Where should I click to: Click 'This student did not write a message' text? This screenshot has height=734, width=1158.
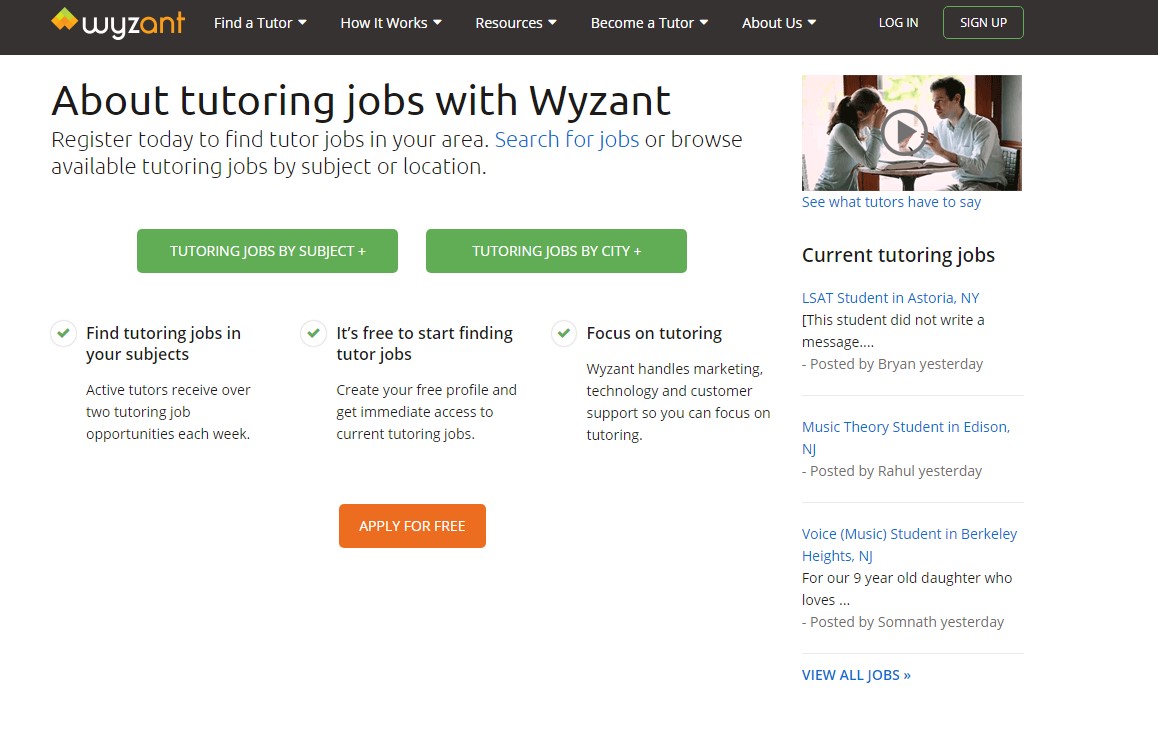[x=893, y=331]
